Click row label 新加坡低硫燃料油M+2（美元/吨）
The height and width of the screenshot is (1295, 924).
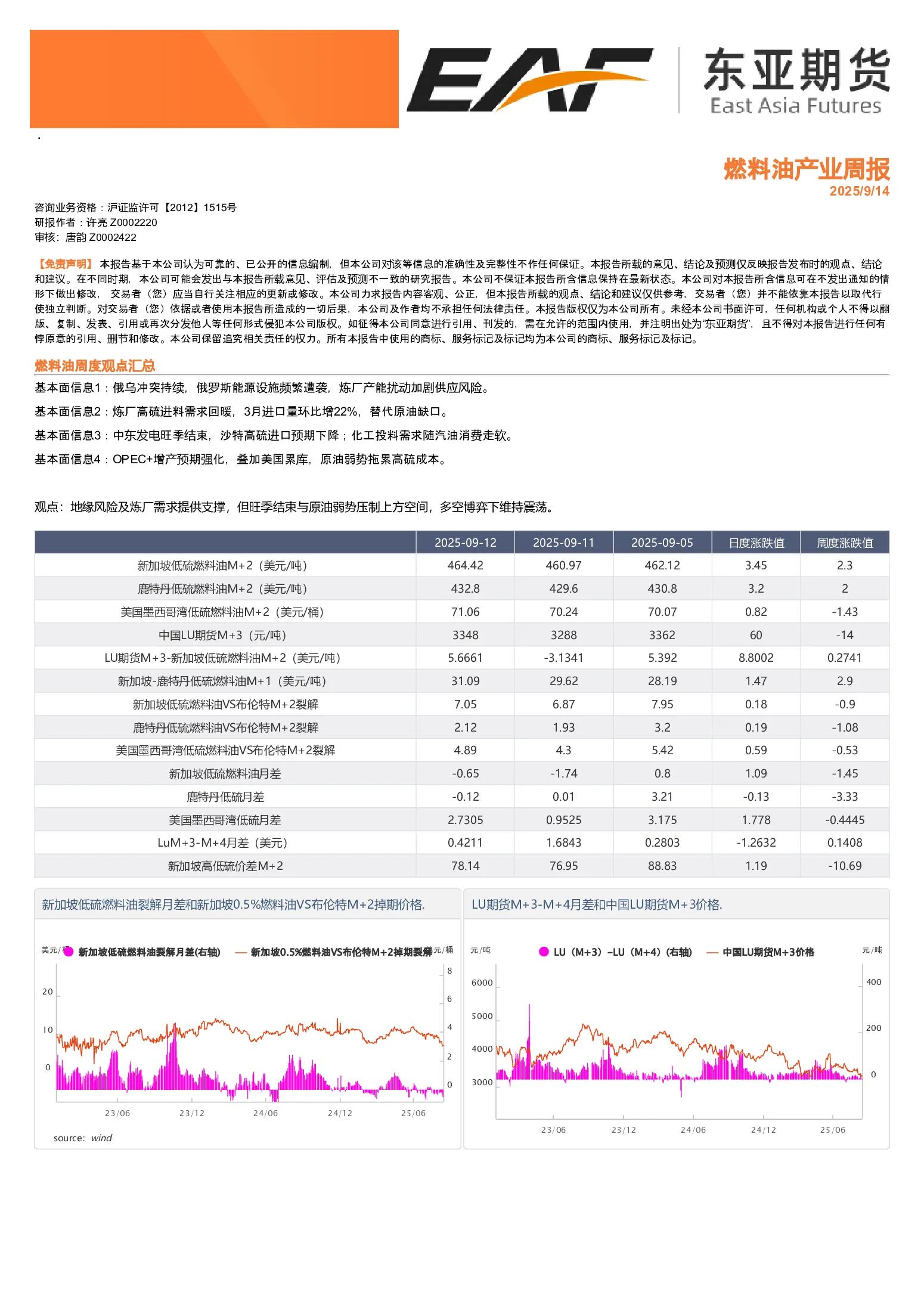pyautogui.click(x=225, y=565)
